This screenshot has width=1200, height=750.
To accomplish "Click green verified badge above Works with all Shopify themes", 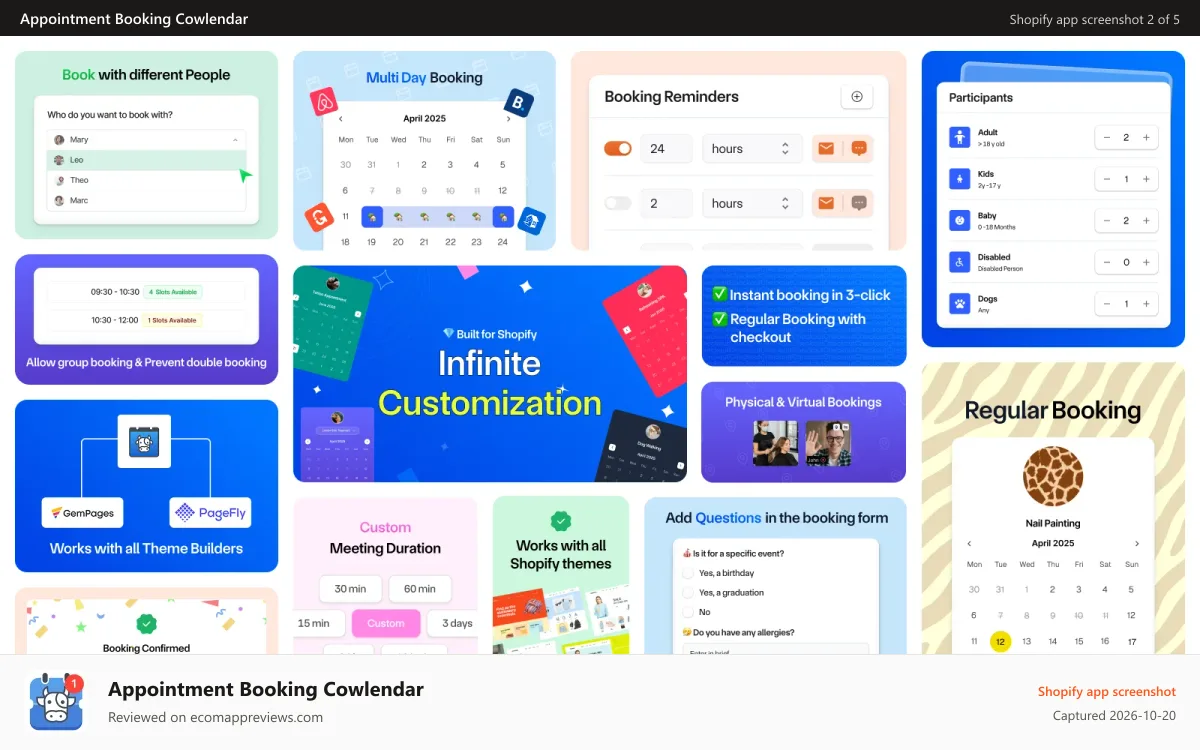I will click(x=561, y=521).
